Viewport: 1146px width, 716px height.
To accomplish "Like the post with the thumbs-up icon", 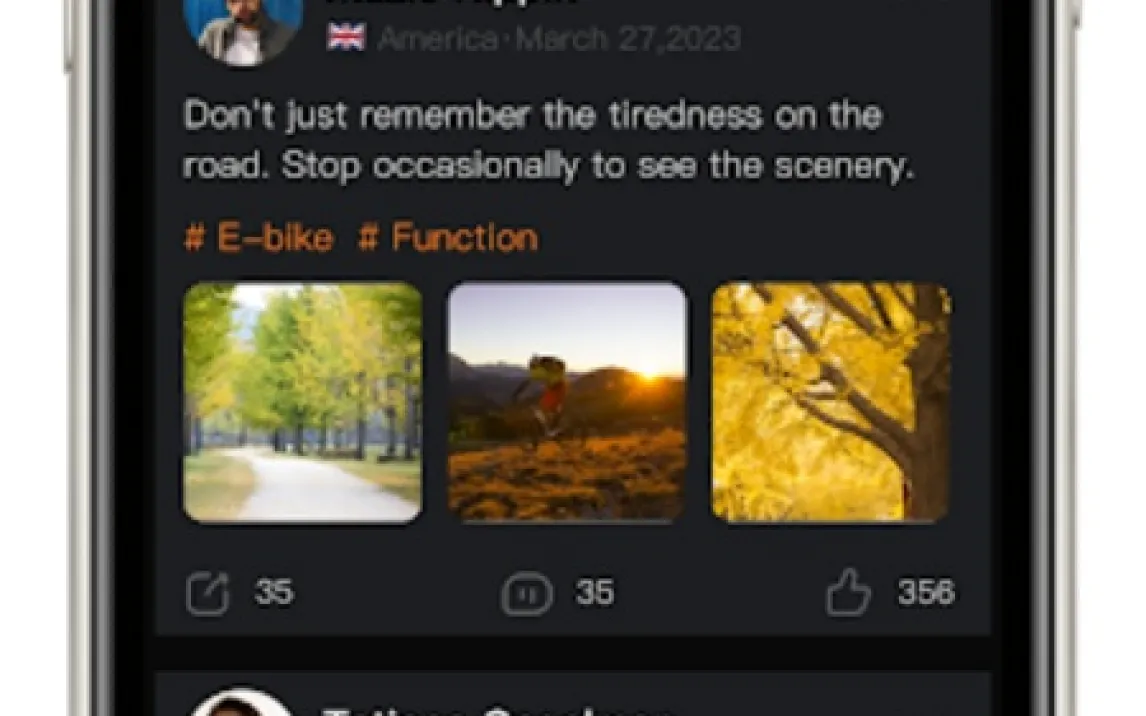I will [848, 592].
